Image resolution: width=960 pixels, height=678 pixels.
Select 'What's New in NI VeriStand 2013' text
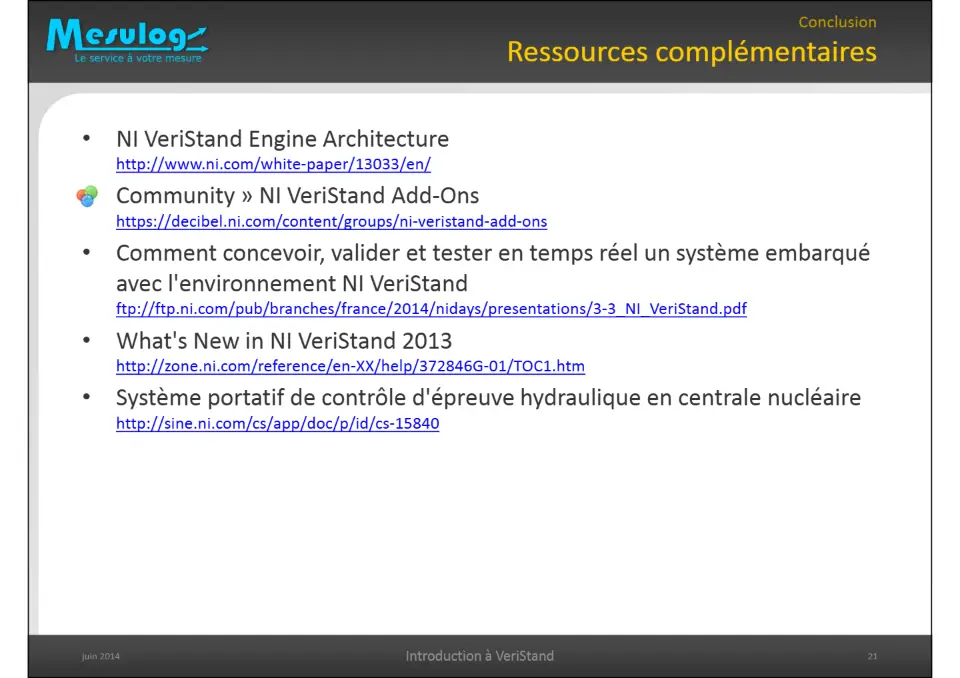(284, 341)
